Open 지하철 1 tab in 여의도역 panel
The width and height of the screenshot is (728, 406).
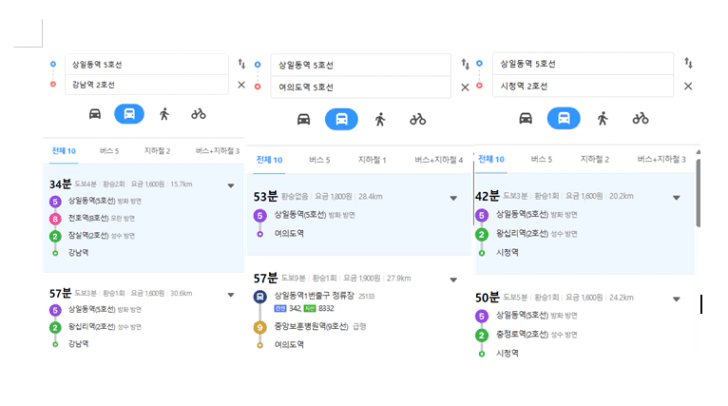372,160
